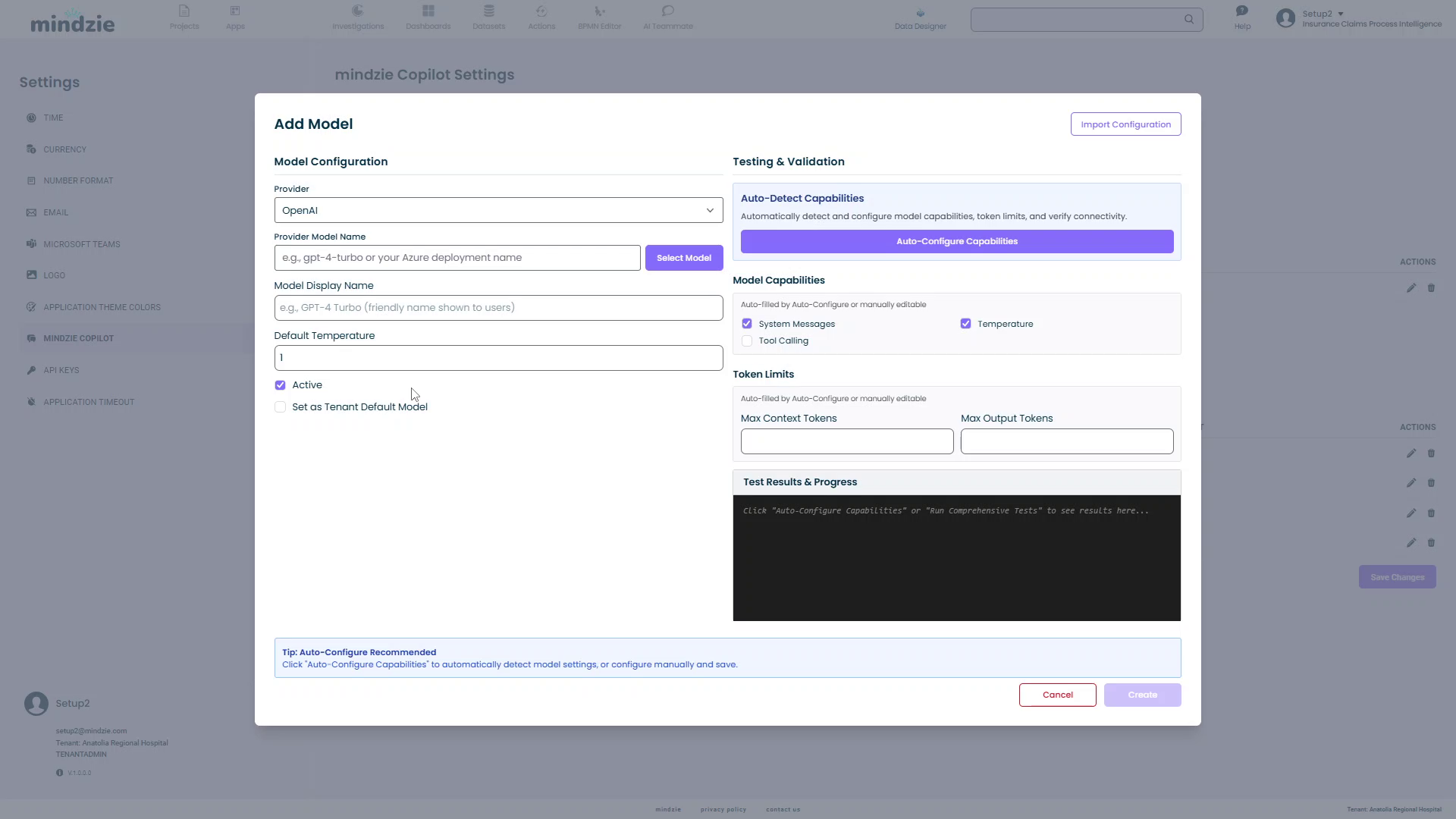The image size is (1456, 819).
Task: Enable Tool Calling capability
Action: point(747,341)
